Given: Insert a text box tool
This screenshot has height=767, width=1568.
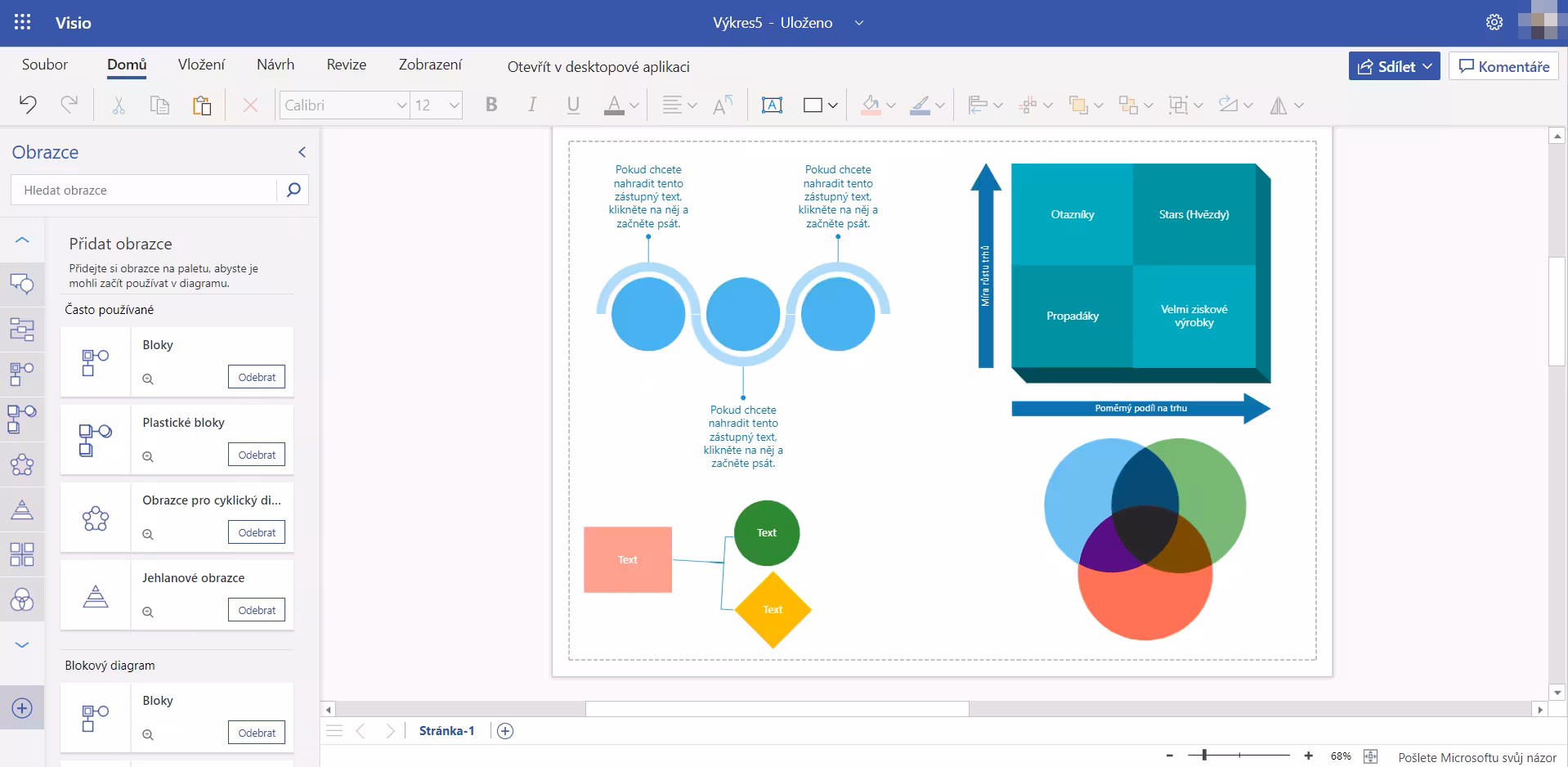Looking at the screenshot, I should coord(772,105).
